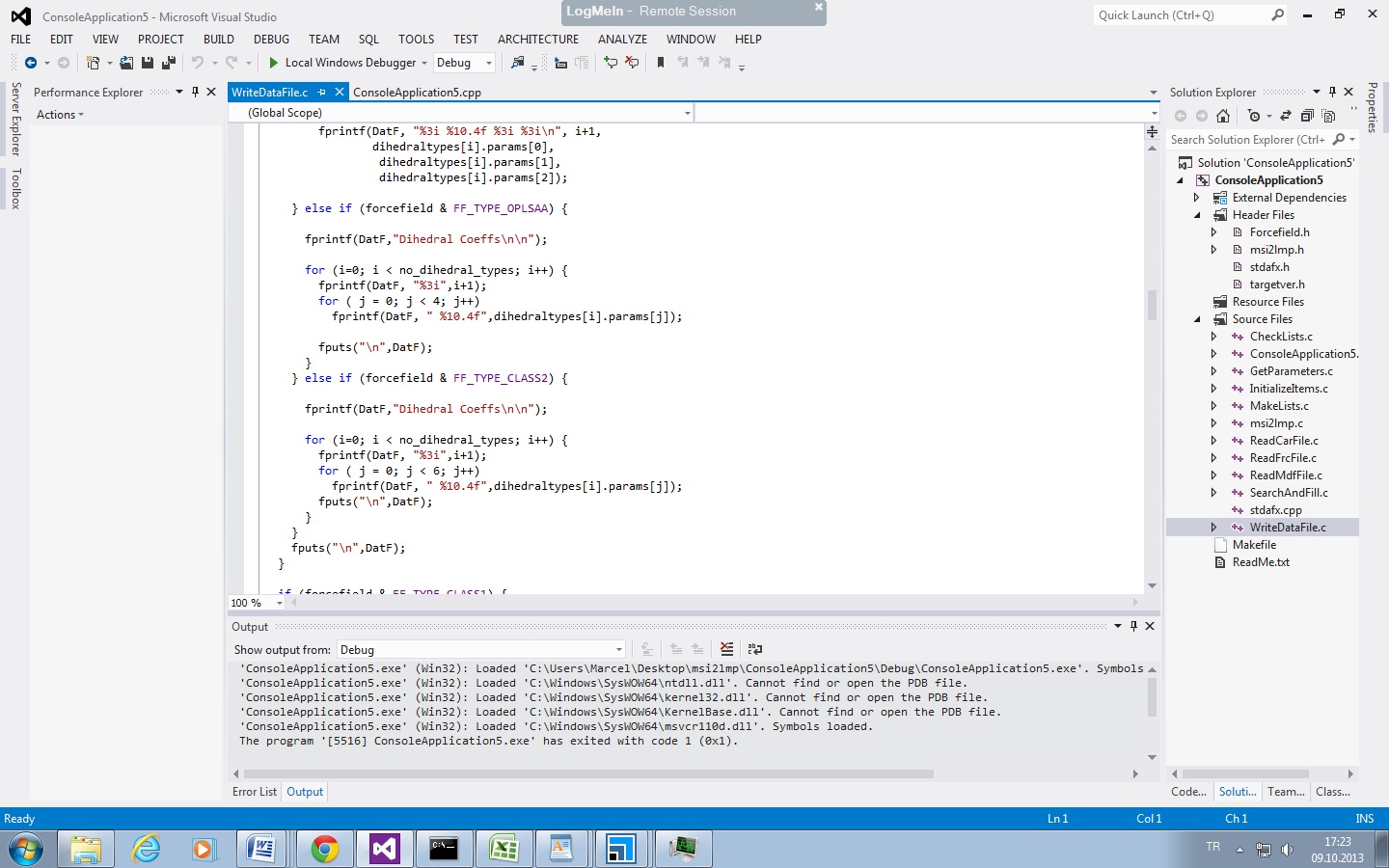The image size is (1389, 868).
Task: Click the Solution Explorer search magnifier icon
Action: [x=1339, y=140]
